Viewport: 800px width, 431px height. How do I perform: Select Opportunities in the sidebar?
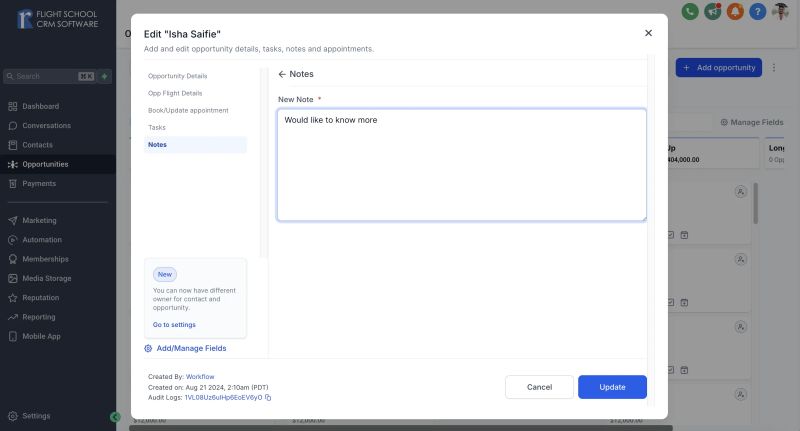[58, 164]
